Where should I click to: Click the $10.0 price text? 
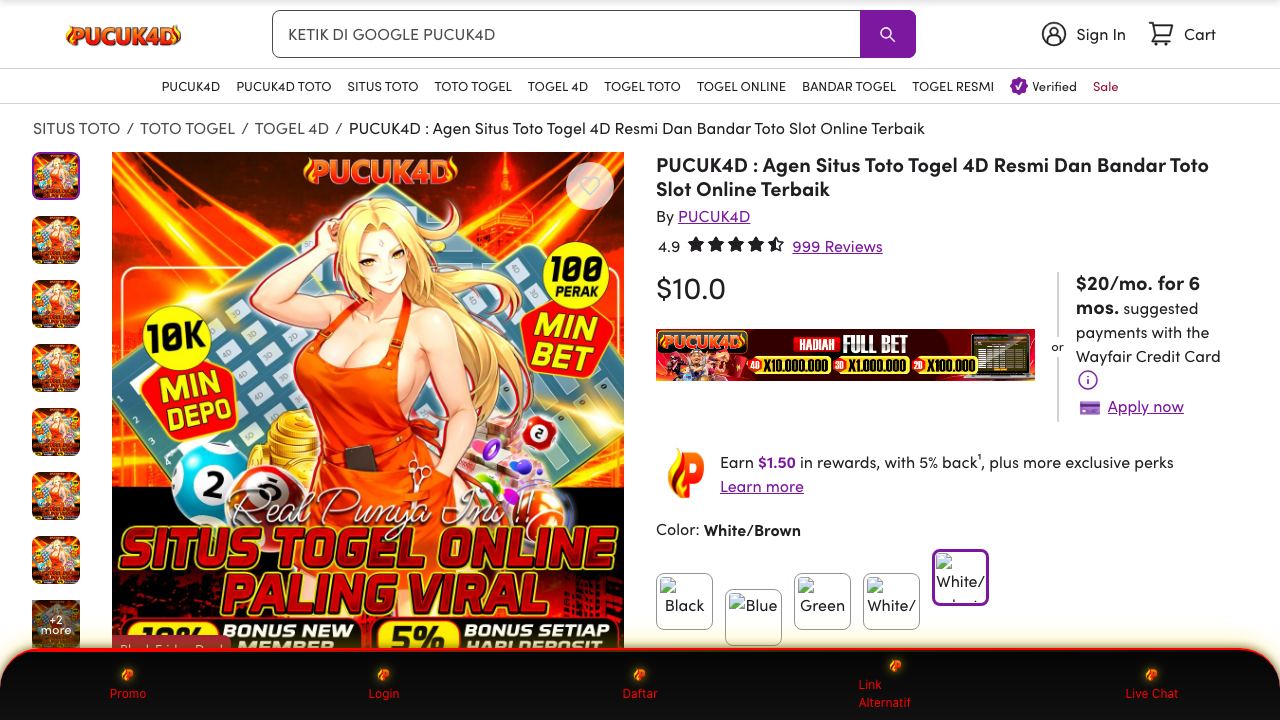point(691,289)
